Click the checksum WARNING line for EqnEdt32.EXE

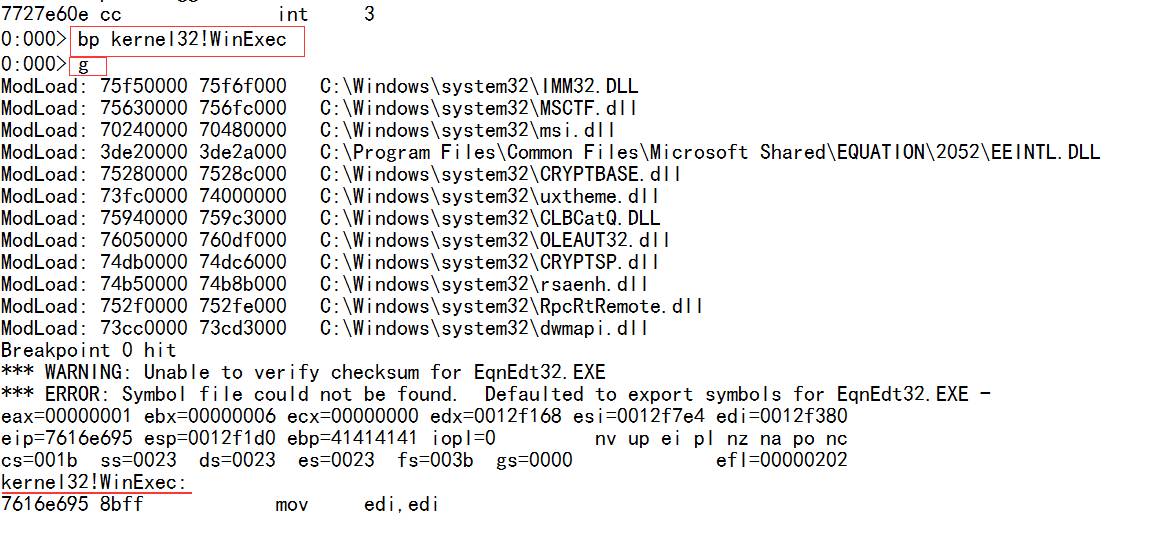303,372
